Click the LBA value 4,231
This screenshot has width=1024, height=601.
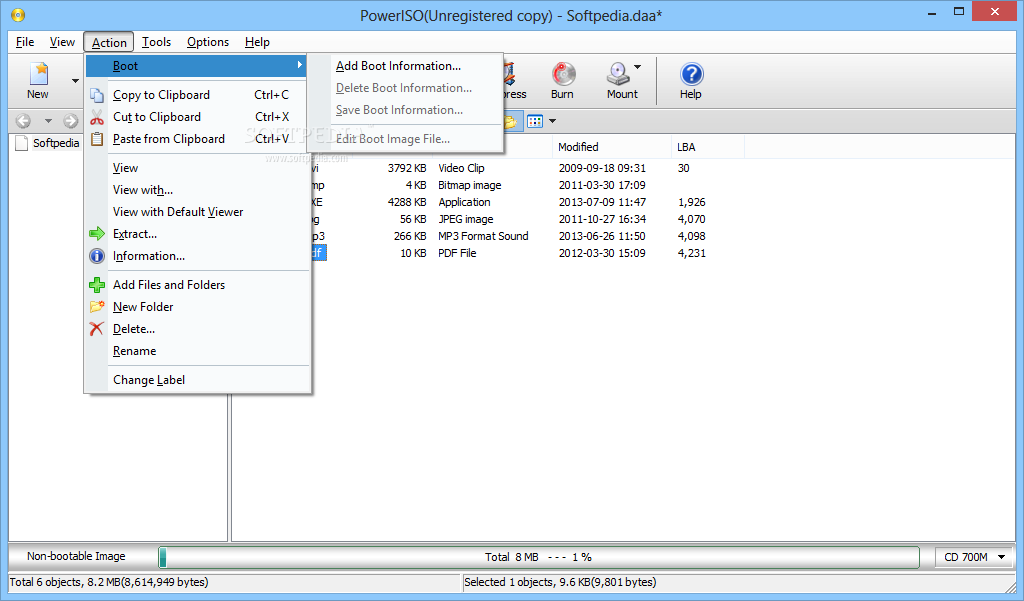692,253
